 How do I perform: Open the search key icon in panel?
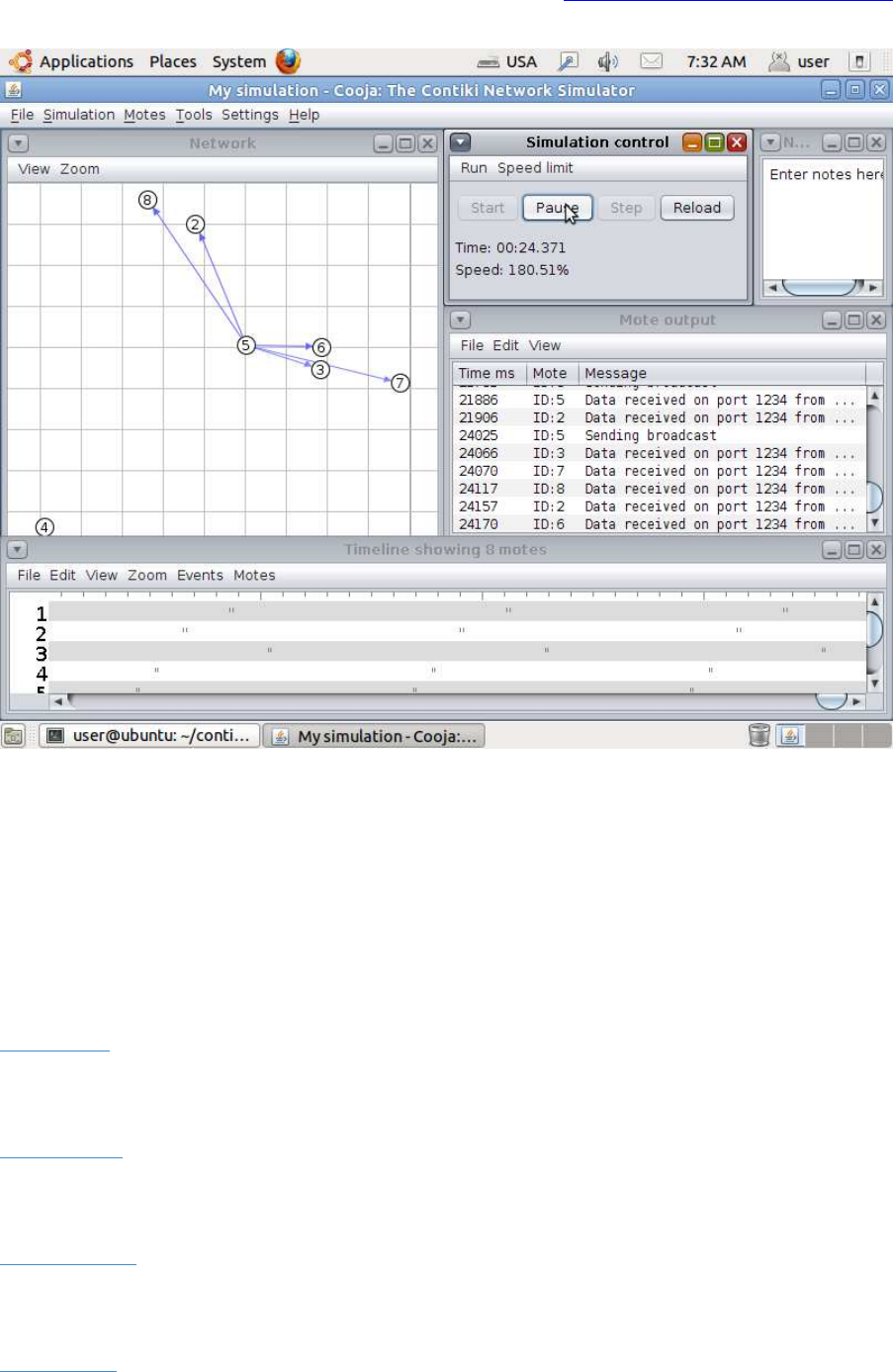coord(568,61)
